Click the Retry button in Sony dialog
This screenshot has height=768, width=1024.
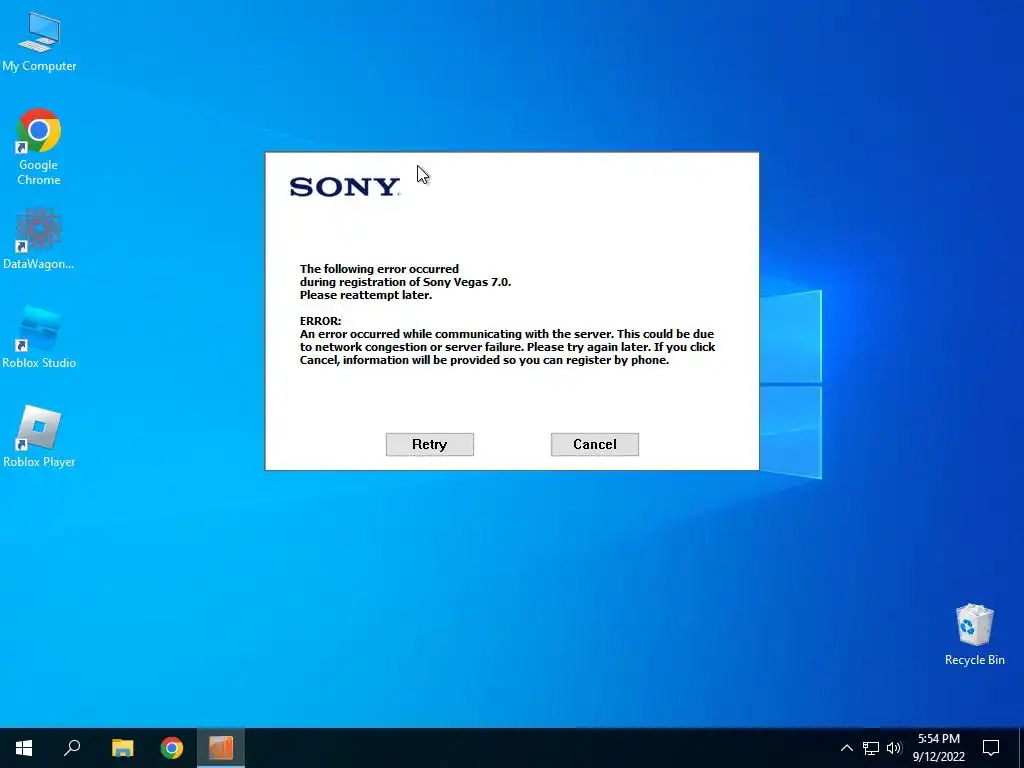pos(430,444)
